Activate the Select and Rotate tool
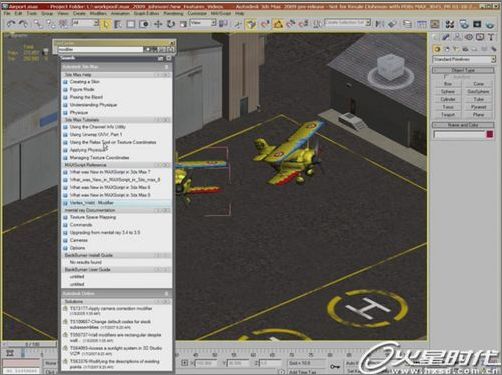This screenshot has height=375, width=502. (171, 24)
